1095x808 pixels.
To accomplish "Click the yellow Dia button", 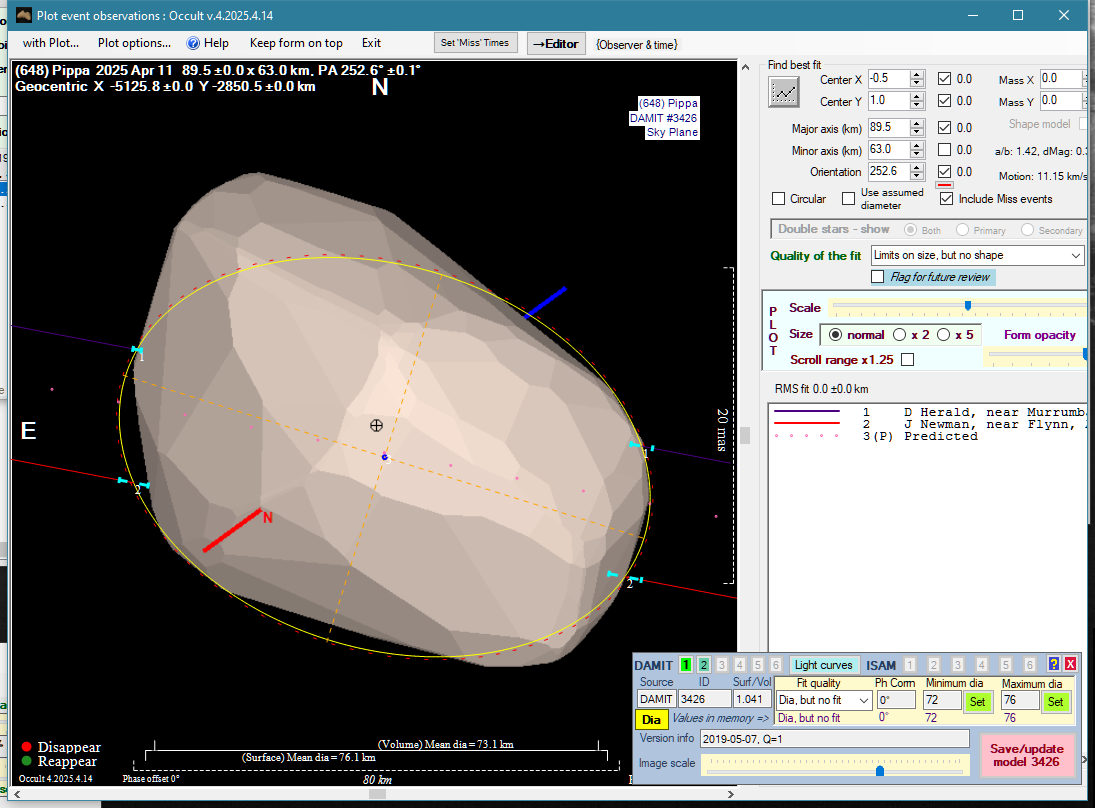I will (x=651, y=719).
